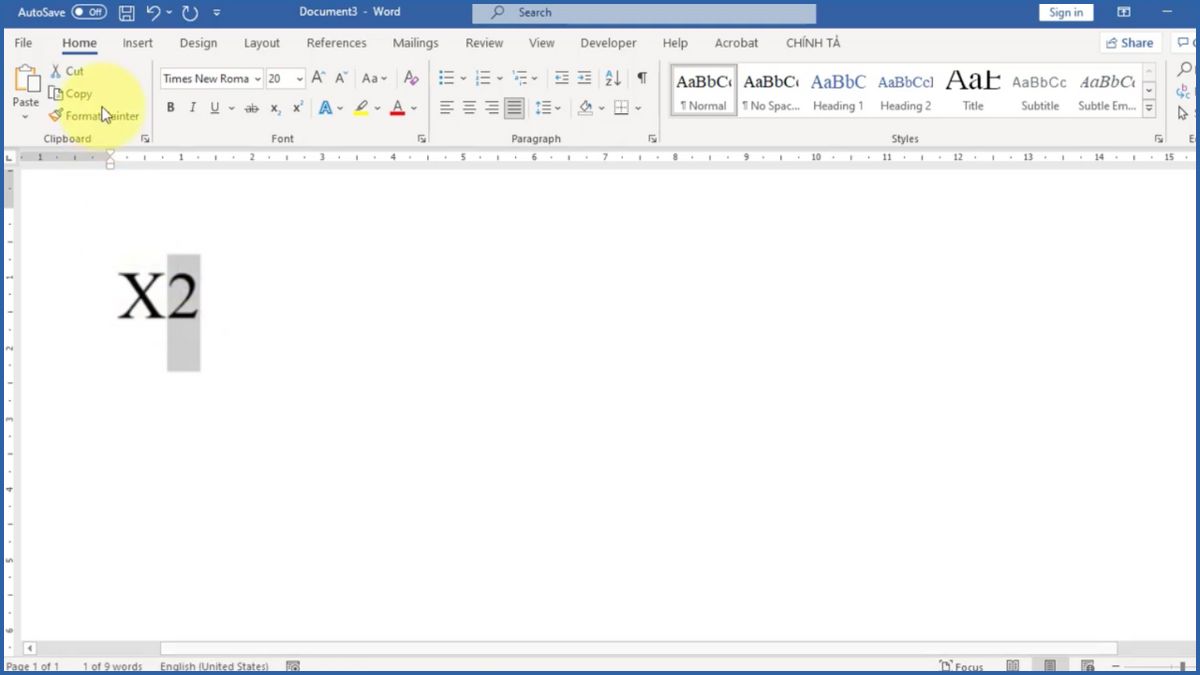
Task: Click the Increase Indent icon
Action: [585, 78]
